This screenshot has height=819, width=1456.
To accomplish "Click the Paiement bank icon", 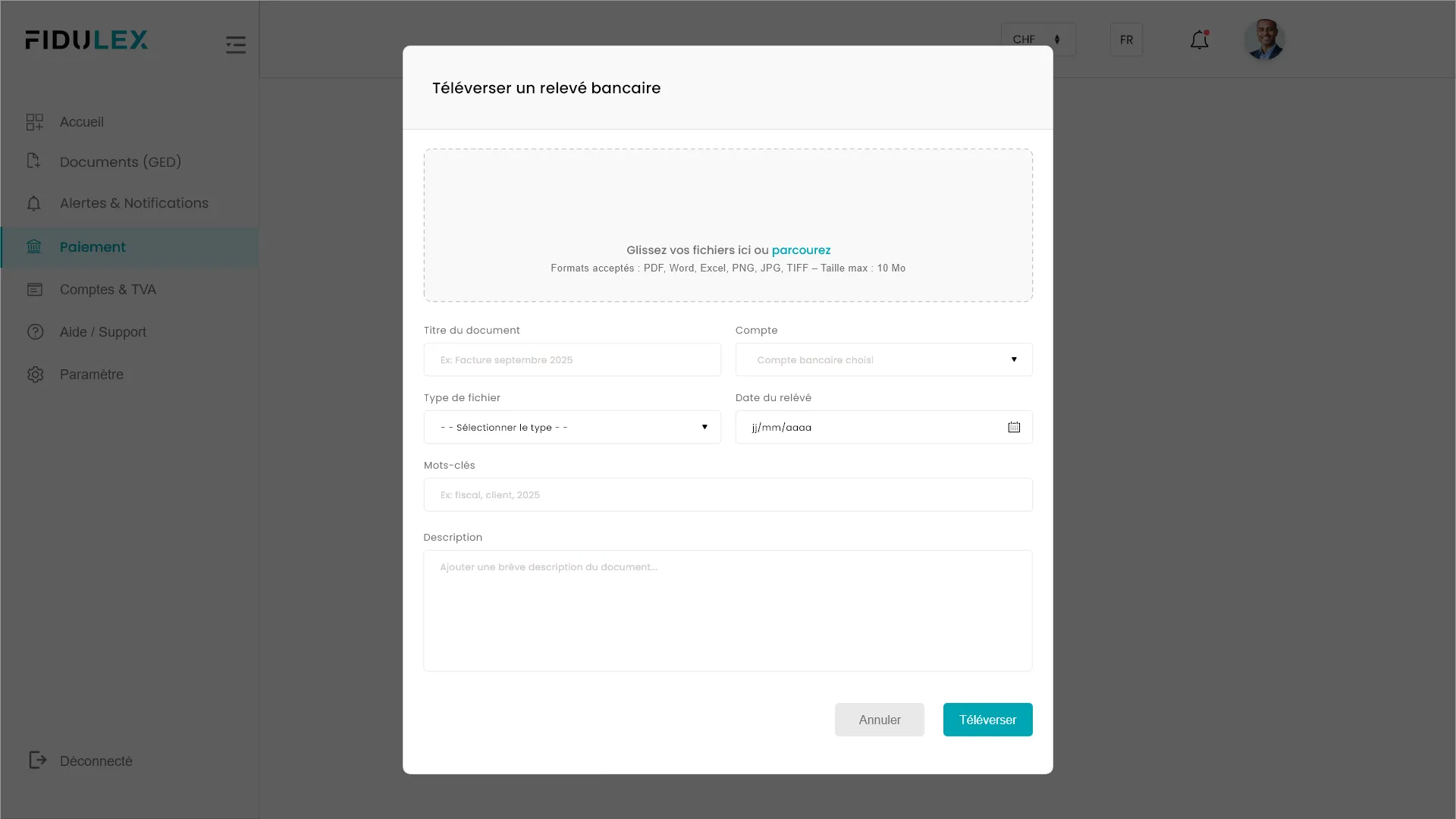I will (x=34, y=247).
